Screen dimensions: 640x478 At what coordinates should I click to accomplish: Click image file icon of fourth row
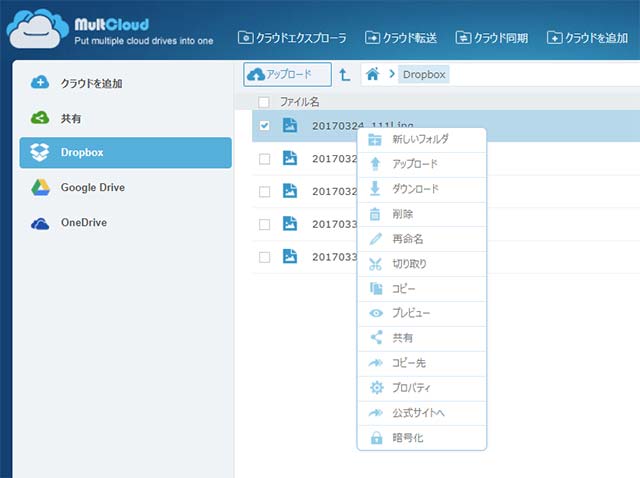(x=290, y=224)
